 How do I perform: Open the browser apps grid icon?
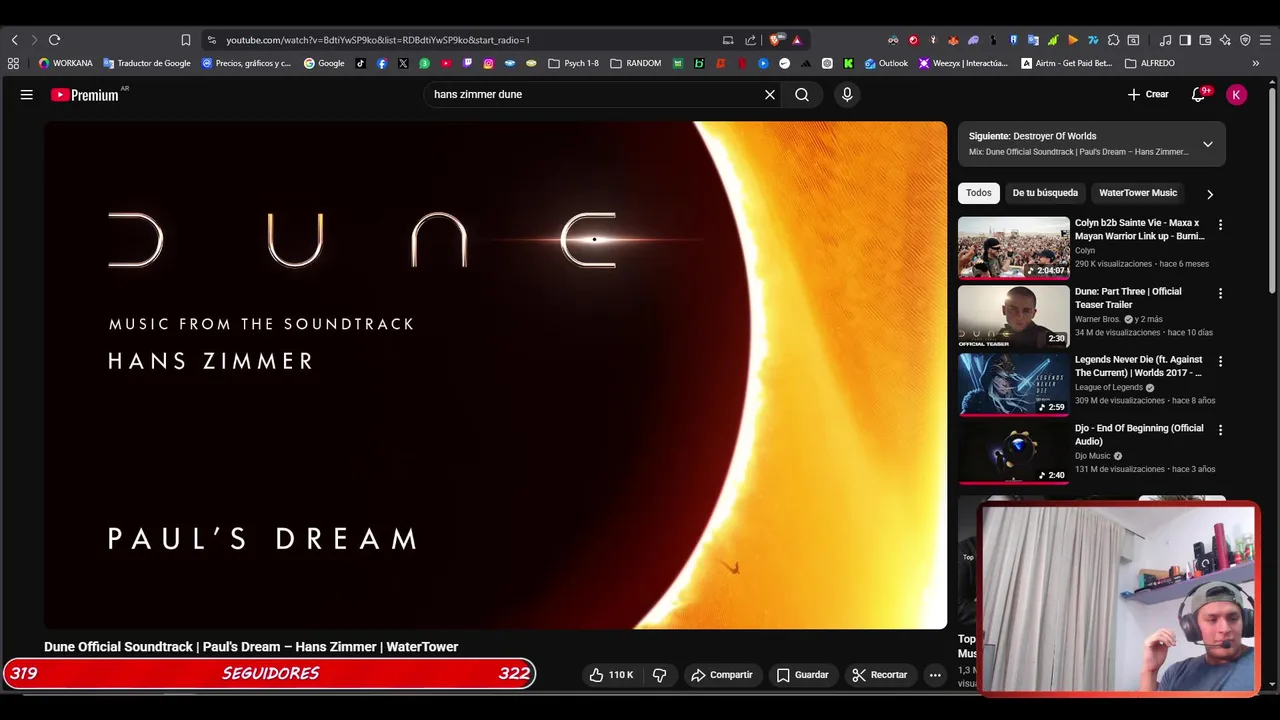[x=13, y=63]
